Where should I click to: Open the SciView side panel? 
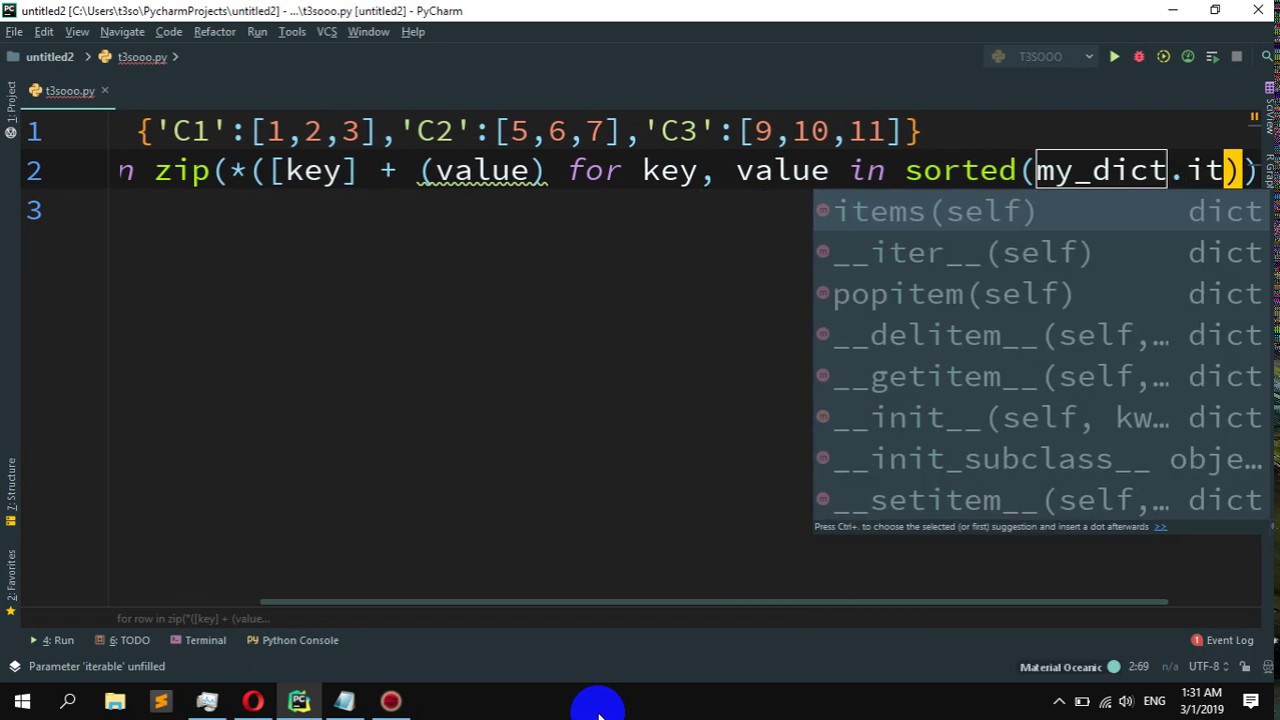pos(1270,110)
